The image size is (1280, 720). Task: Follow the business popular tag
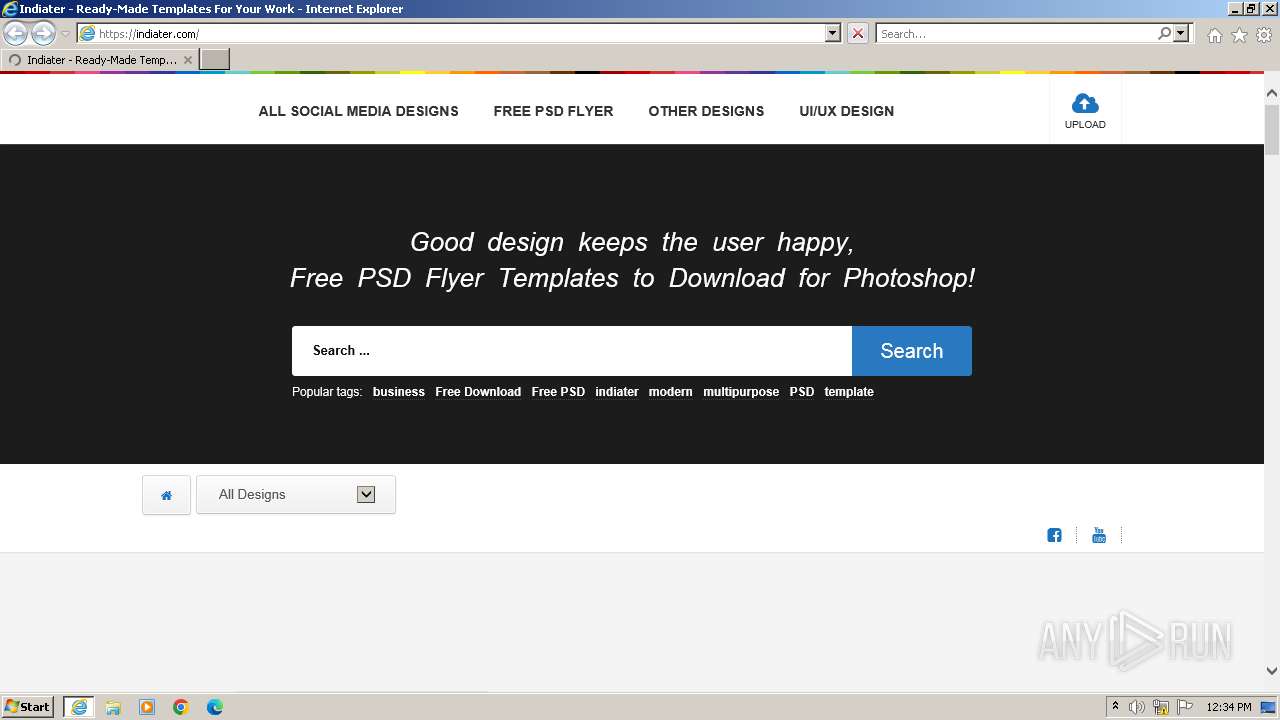click(x=399, y=392)
